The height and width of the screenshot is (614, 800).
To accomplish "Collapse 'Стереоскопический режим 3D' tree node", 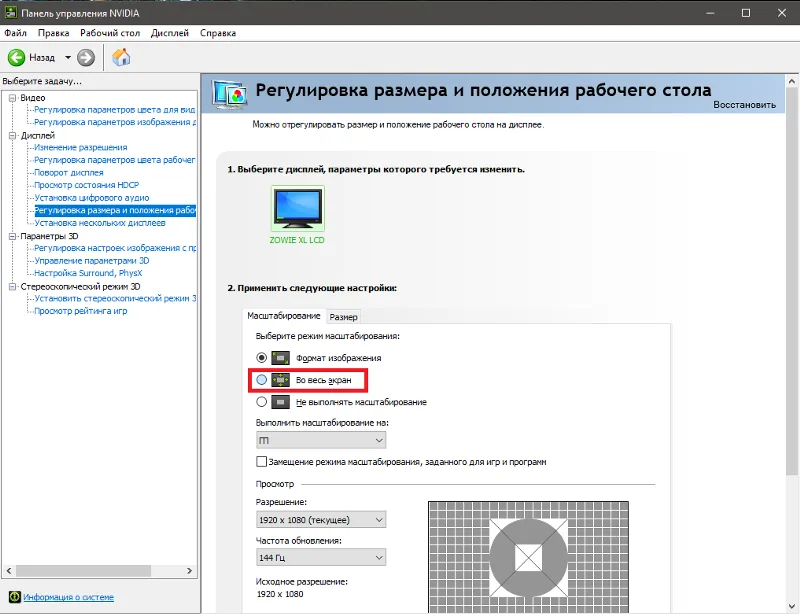I will (13, 287).
